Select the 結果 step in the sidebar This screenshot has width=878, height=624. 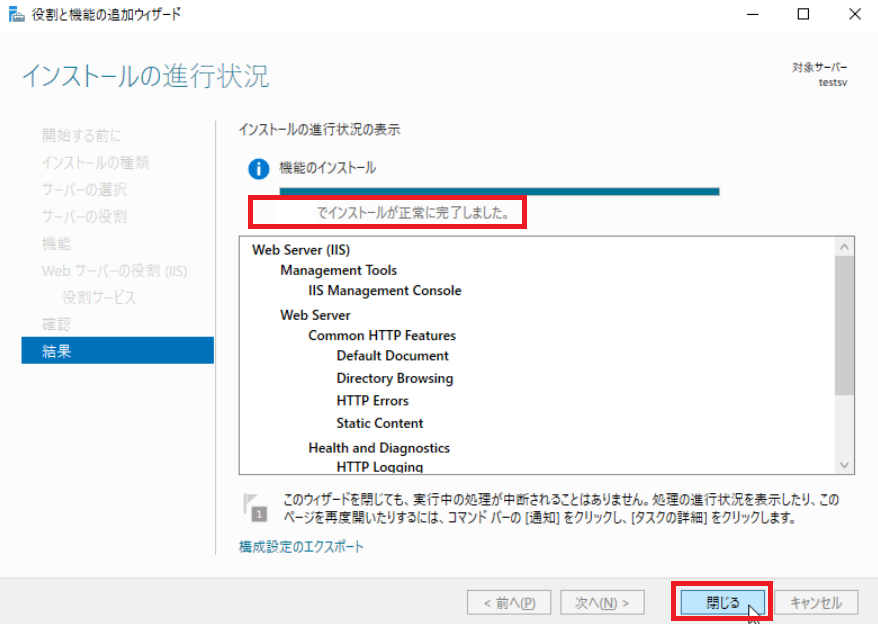118,351
